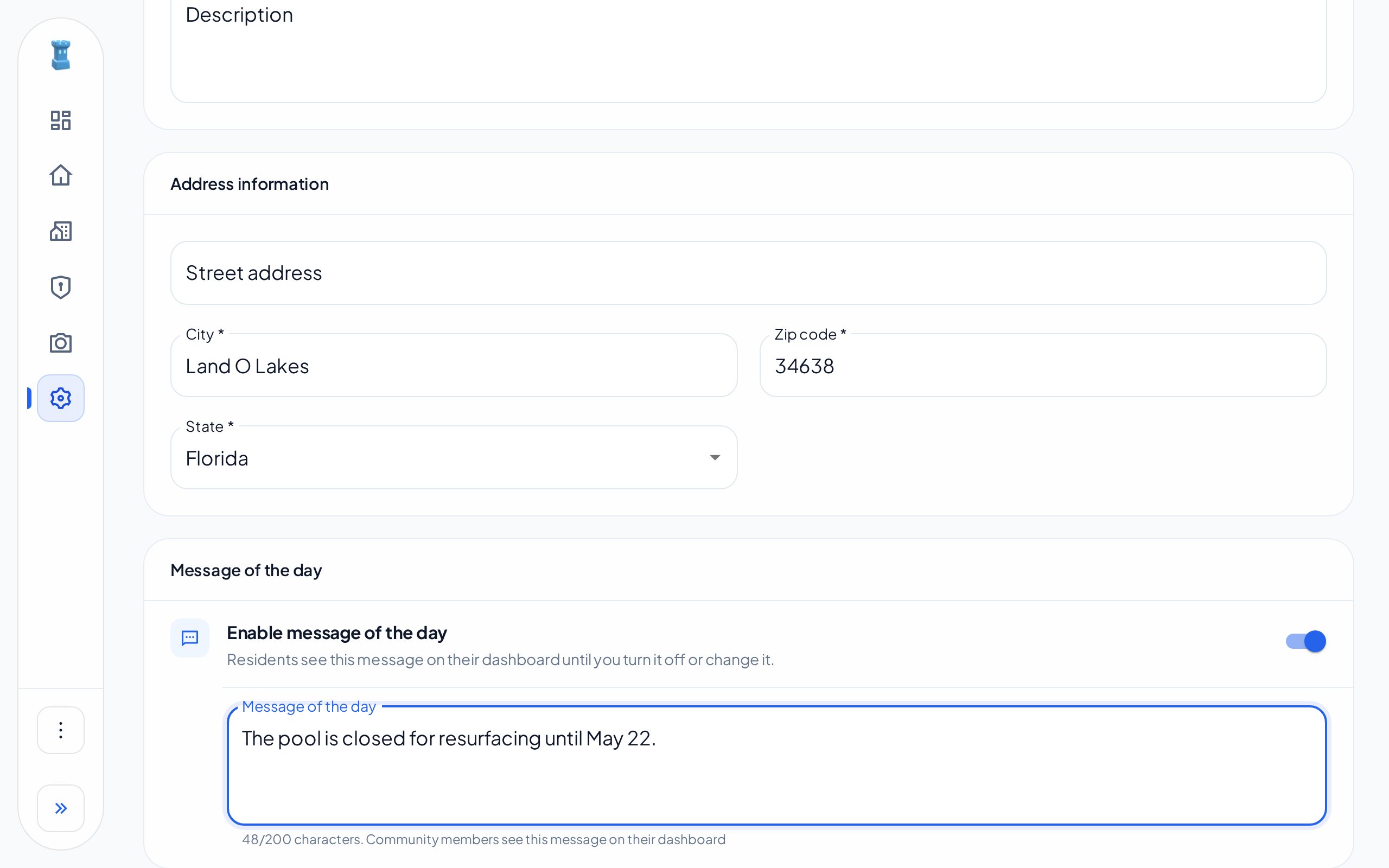The width and height of the screenshot is (1389, 868).
Task: Go to the home icon in sidebar
Action: (x=60, y=175)
